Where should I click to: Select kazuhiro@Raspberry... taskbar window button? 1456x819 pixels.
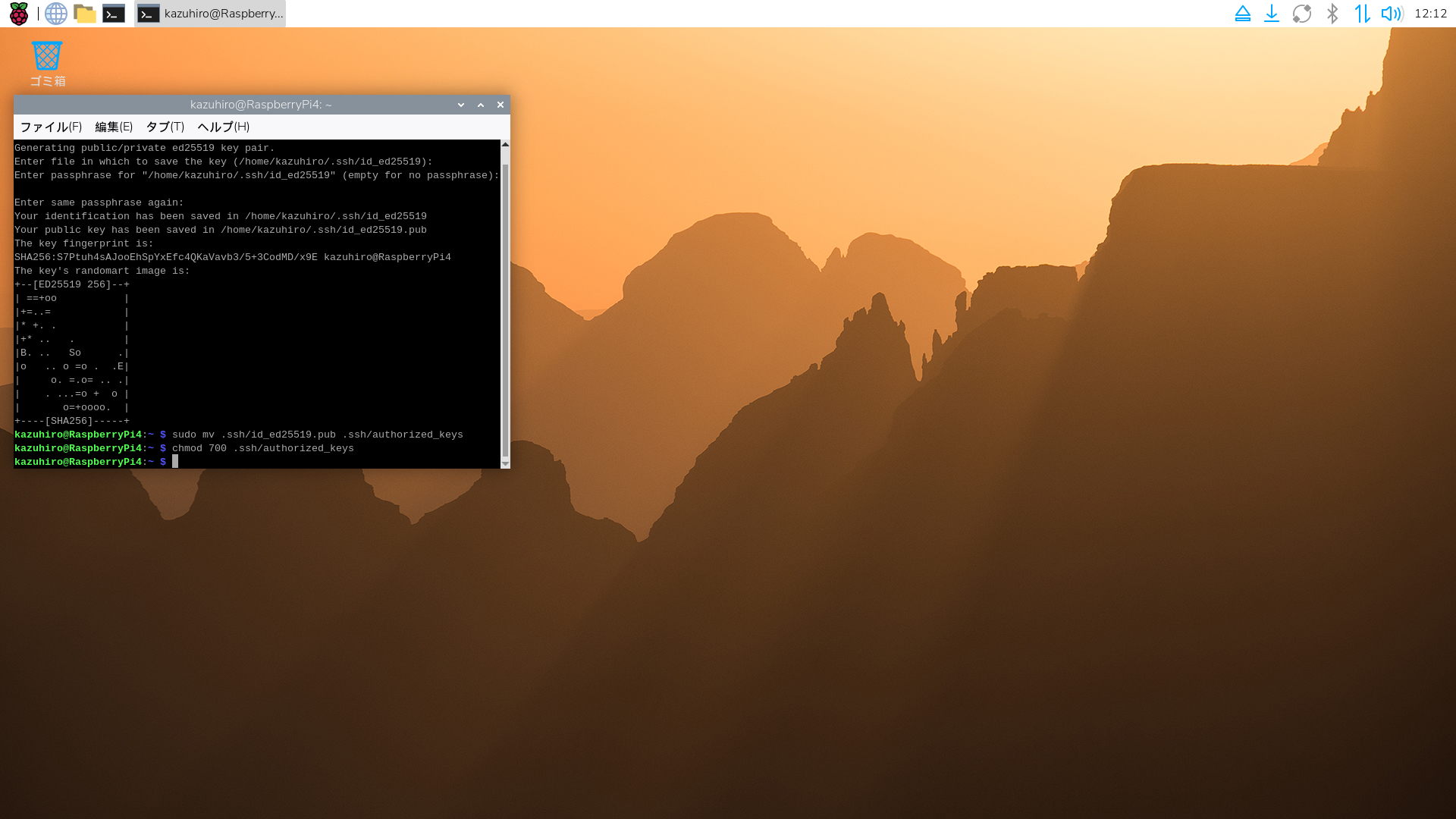210,14
